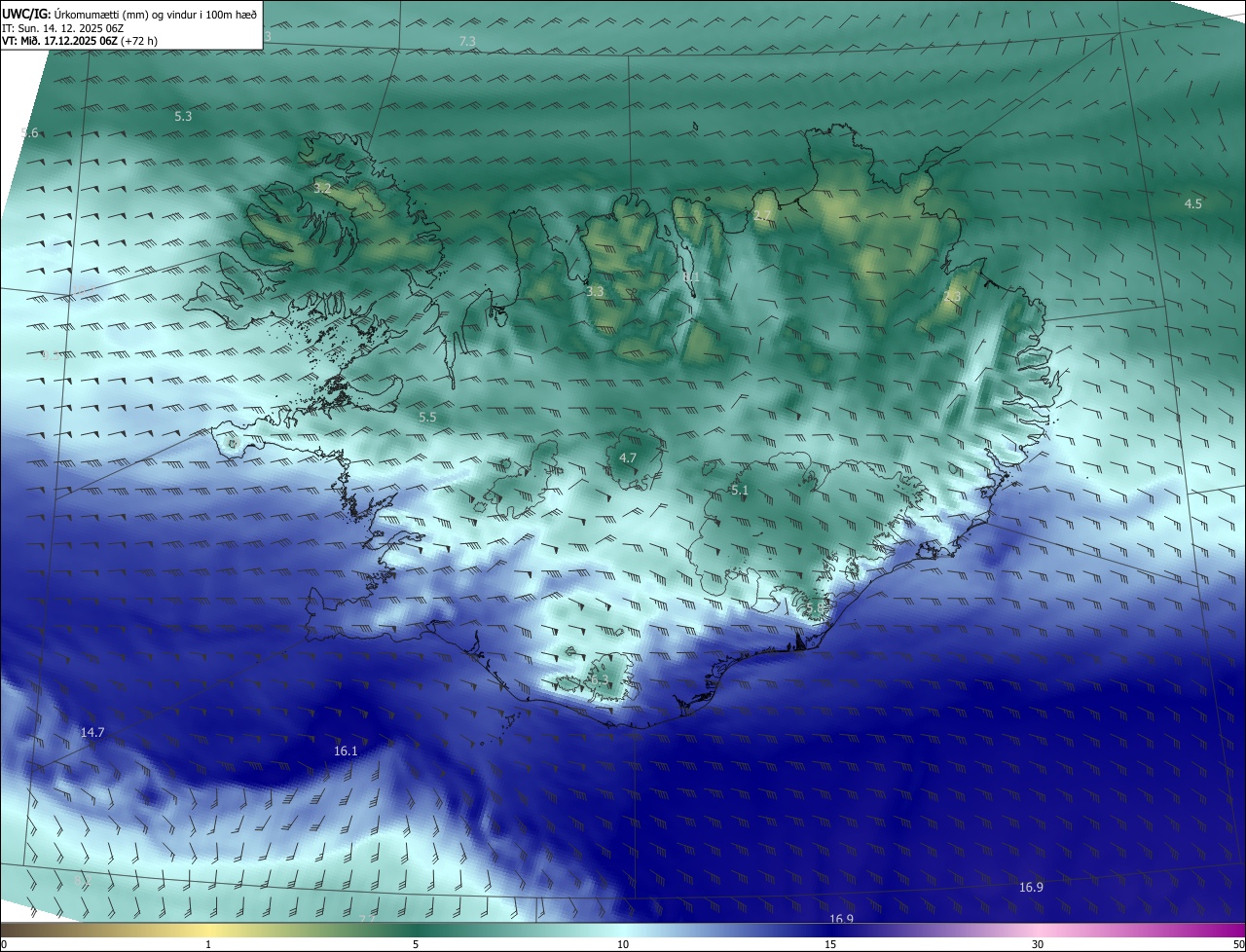Click the 2.7 value label on the map
This screenshot has width=1246, height=952.
762,215
